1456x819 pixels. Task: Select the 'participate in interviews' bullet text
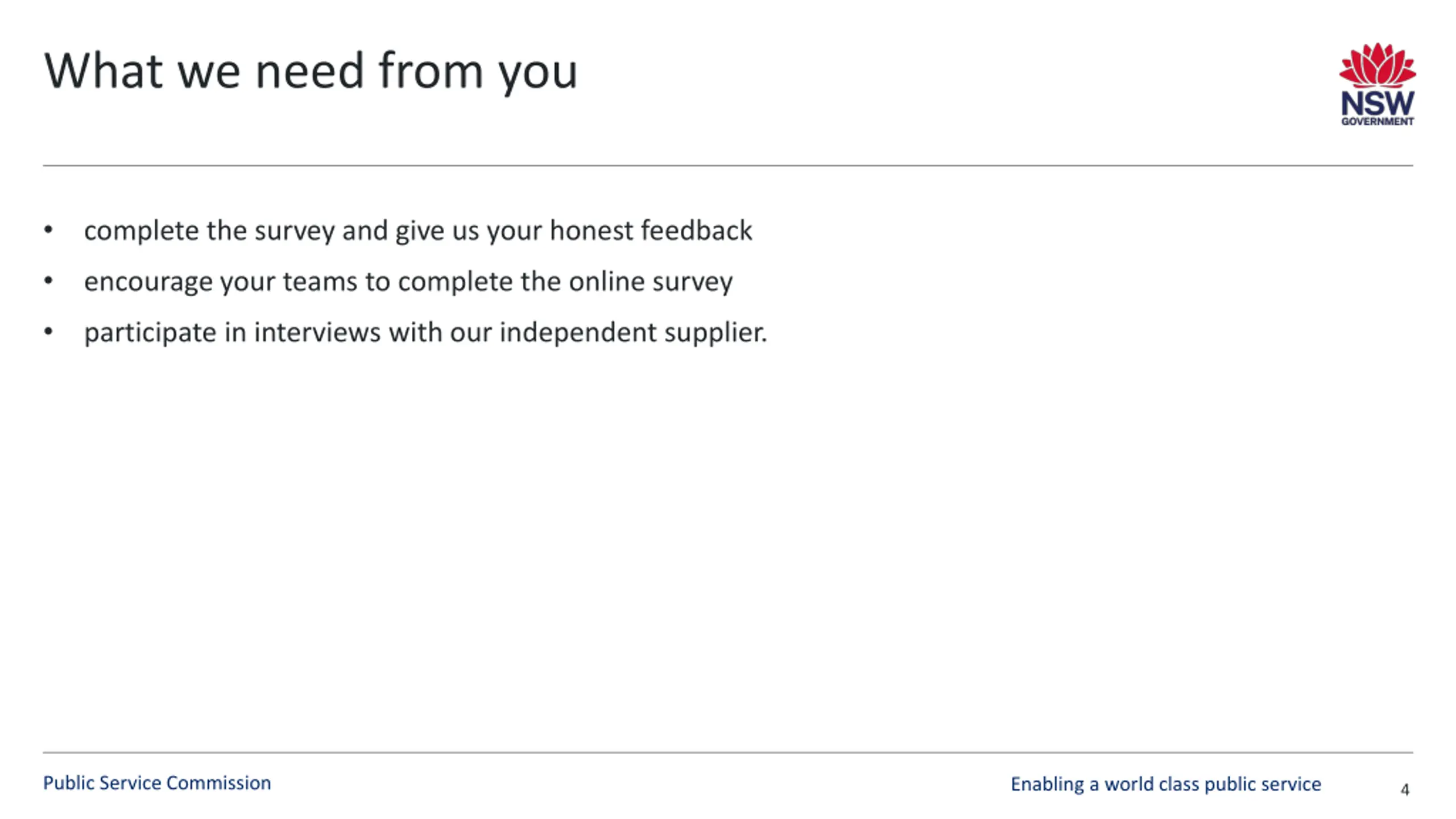click(x=426, y=333)
